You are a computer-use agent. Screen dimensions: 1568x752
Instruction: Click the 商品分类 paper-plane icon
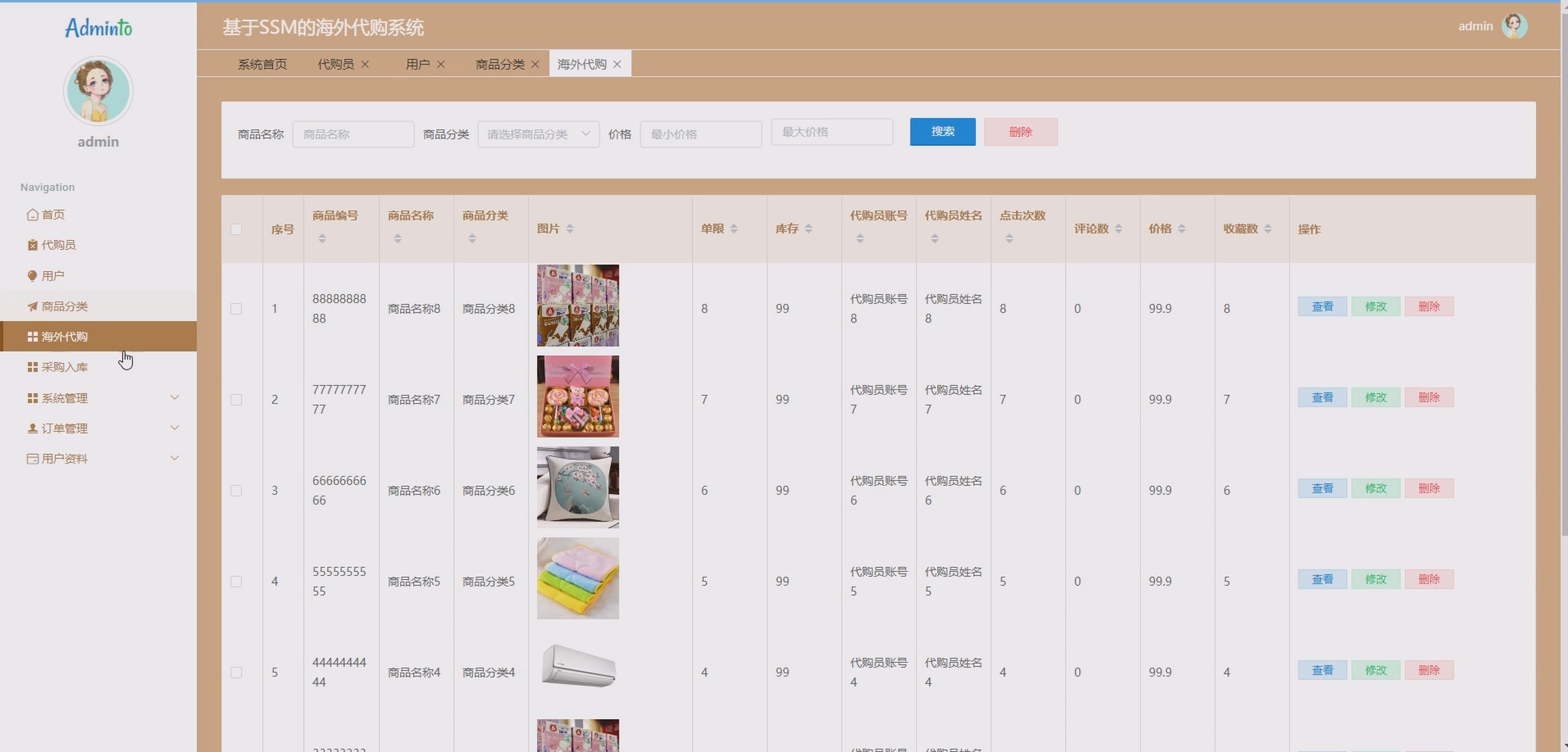(x=32, y=306)
